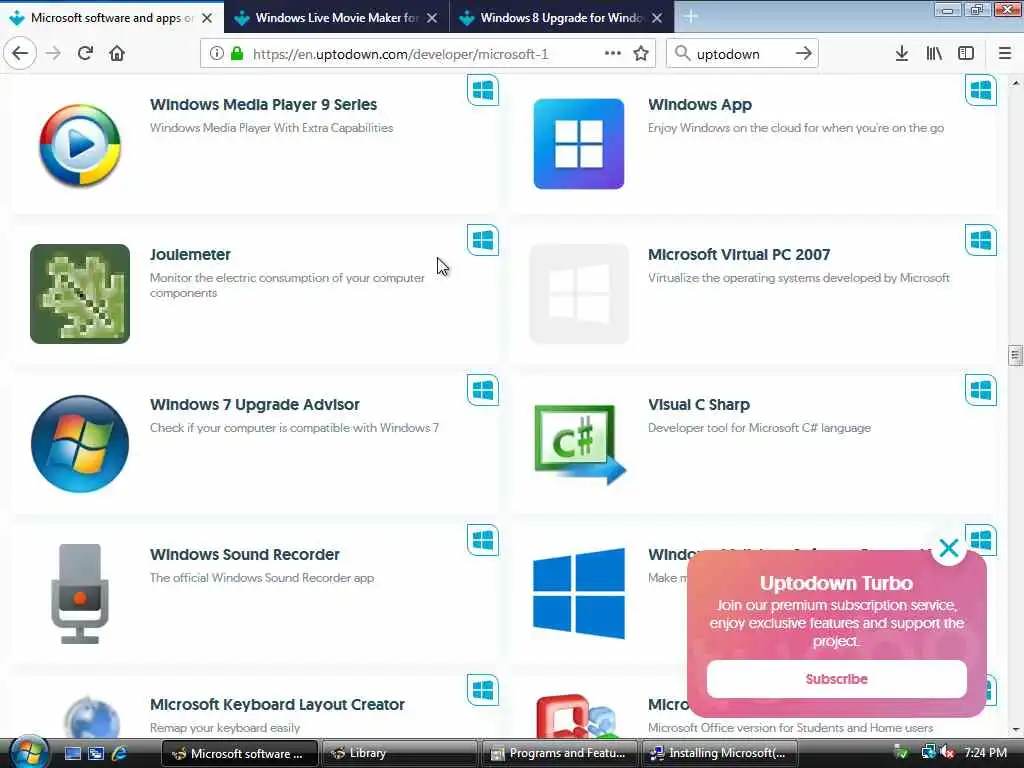This screenshot has width=1024, height=768.
Task: Show site information icon in address bar
Action: click(216, 54)
